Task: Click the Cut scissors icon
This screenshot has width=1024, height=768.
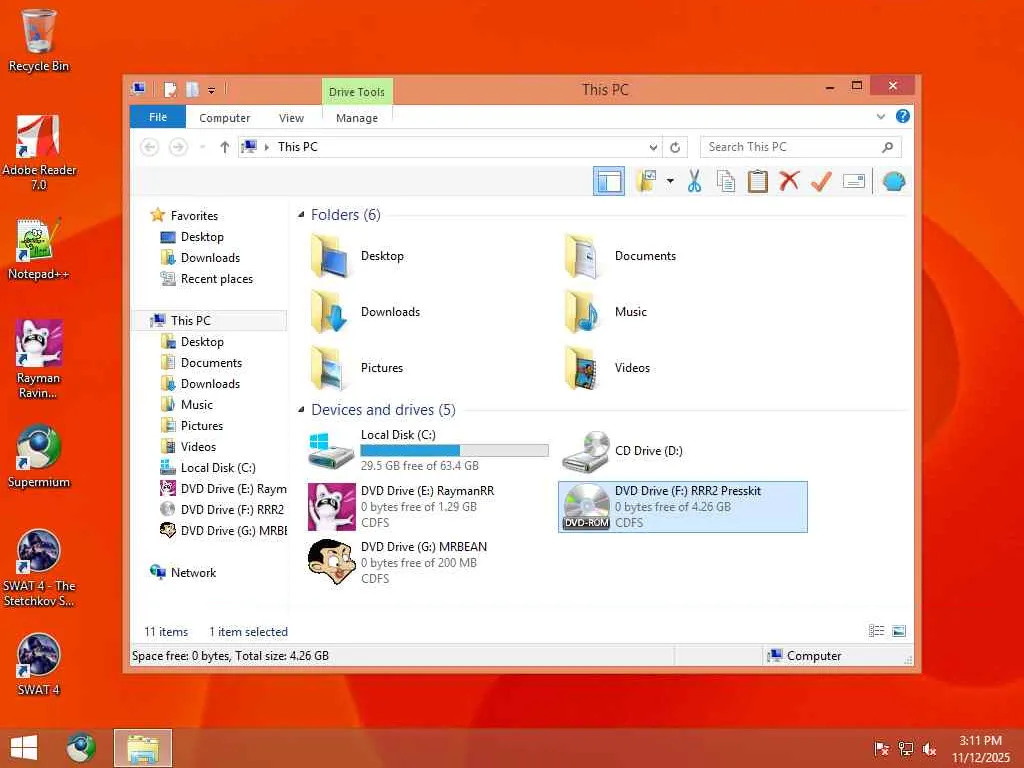Action: point(694,181)
